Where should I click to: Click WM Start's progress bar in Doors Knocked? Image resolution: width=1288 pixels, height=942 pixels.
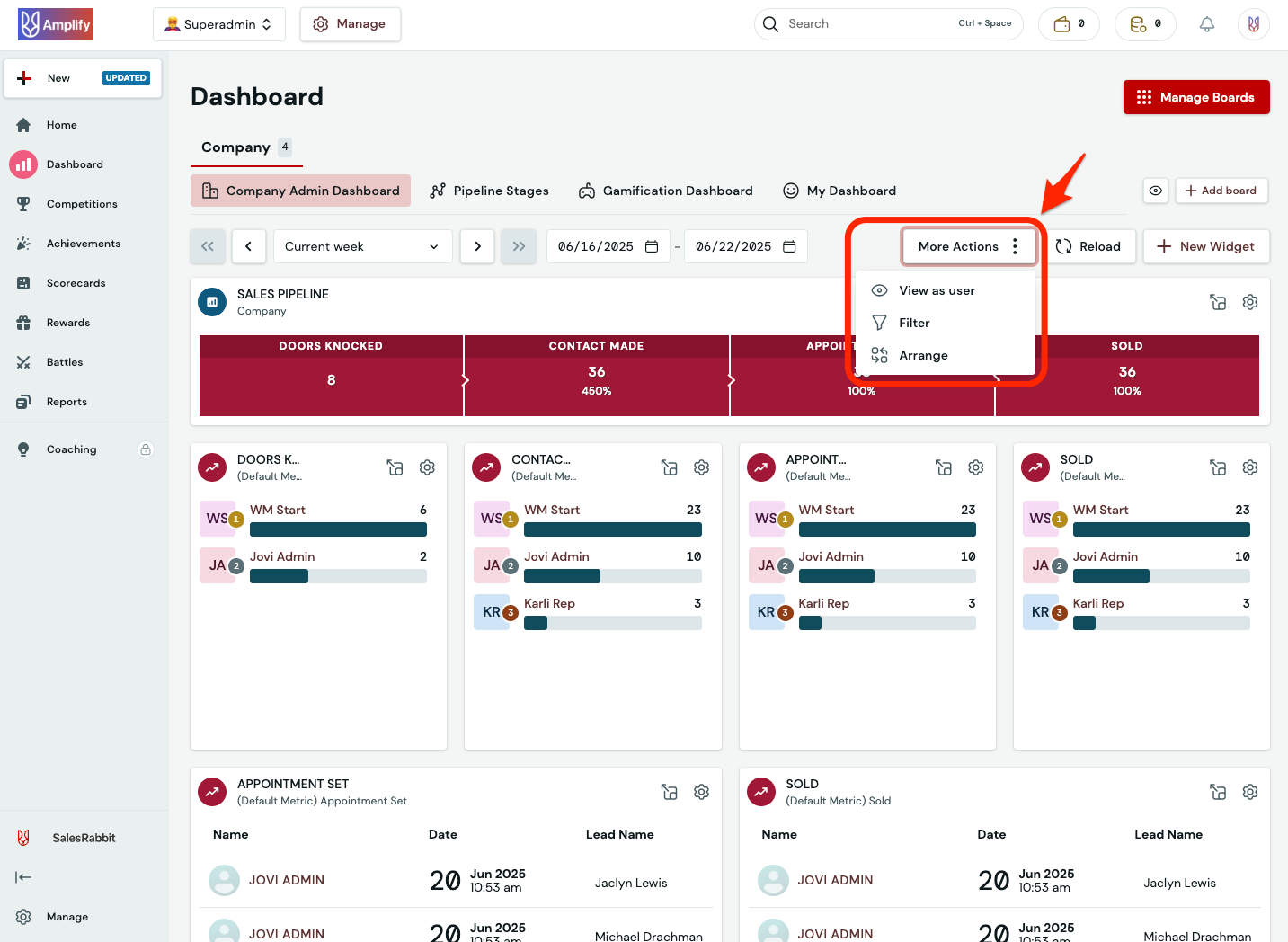click(x=338, y=529)
